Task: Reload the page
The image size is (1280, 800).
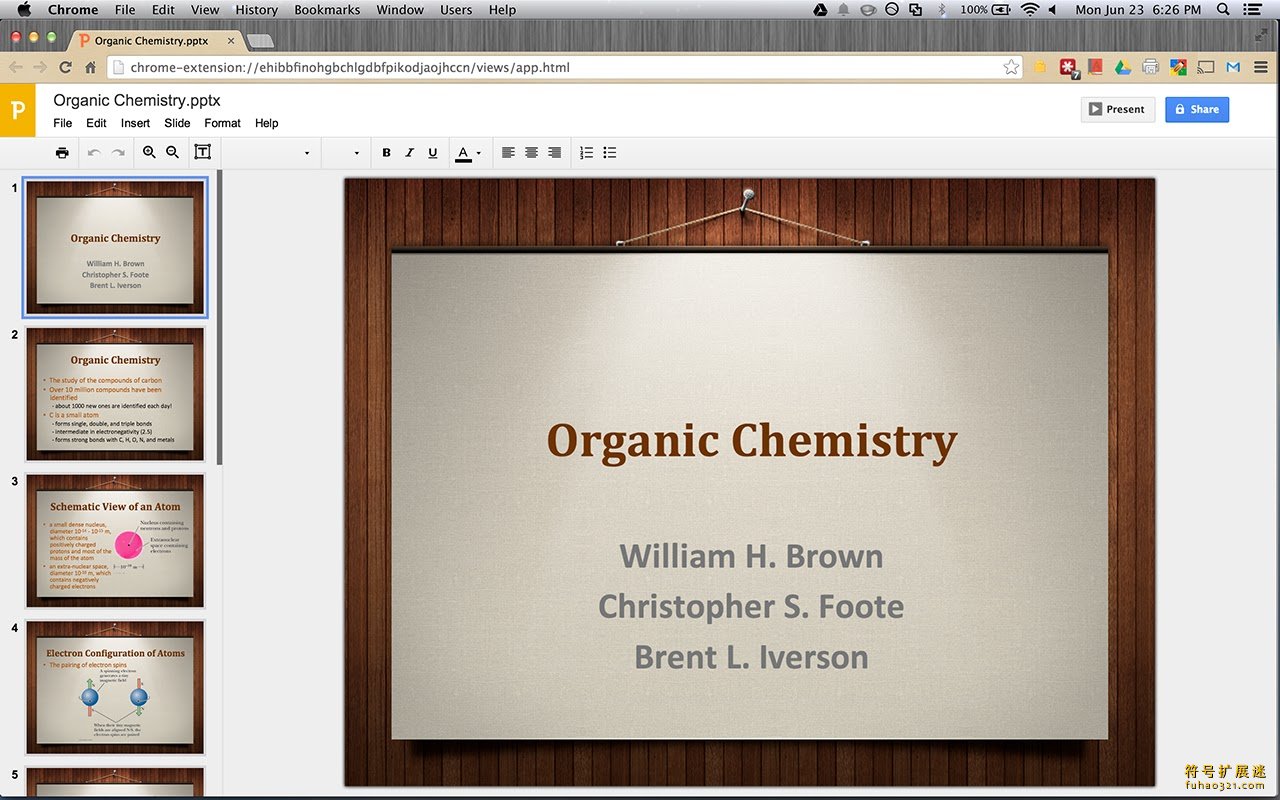Action: 65,67
